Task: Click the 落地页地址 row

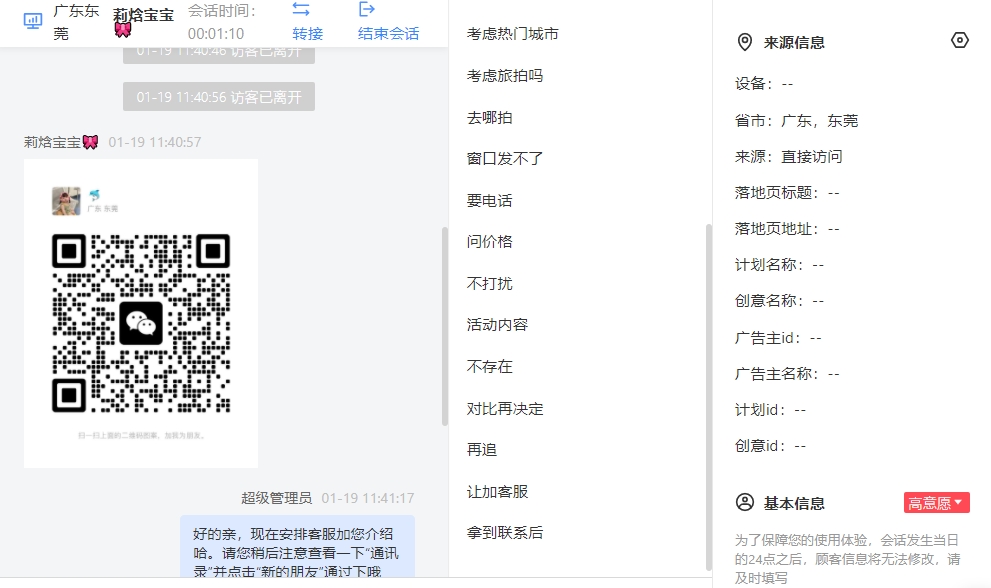Action: [787, 229]
